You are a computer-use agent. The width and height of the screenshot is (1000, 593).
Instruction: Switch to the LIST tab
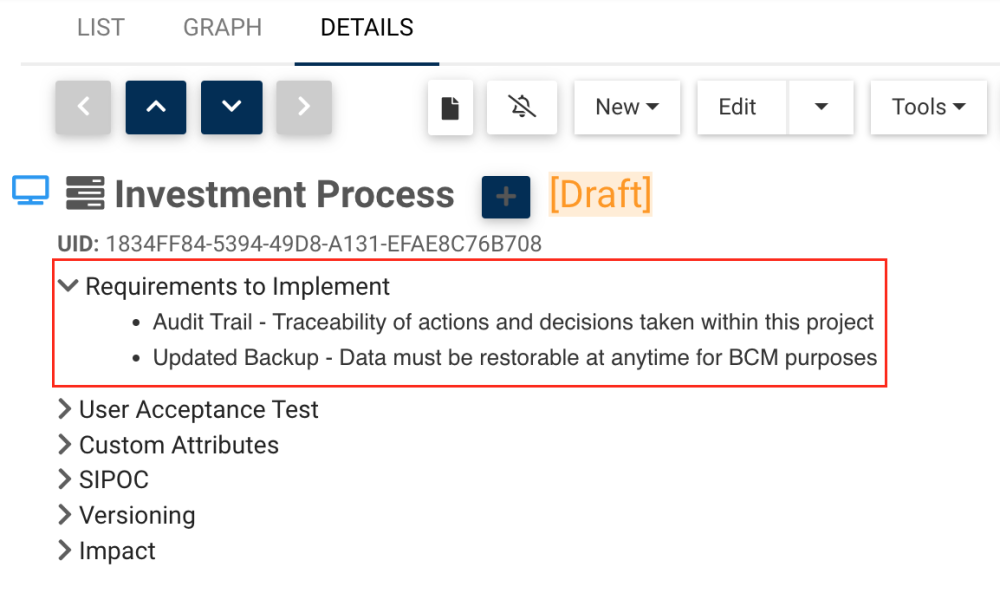tap(100, 27)
